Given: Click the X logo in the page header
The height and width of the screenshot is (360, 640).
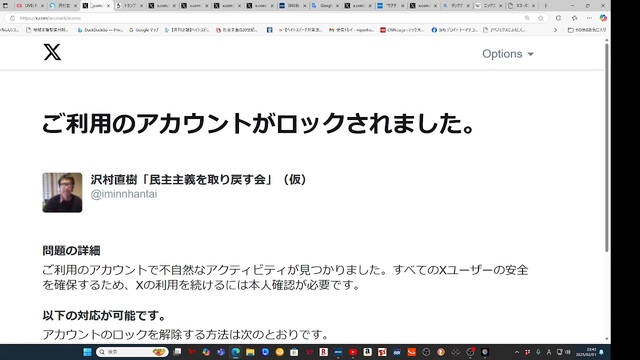Looking at the screenshot, I should coord(52,52).
